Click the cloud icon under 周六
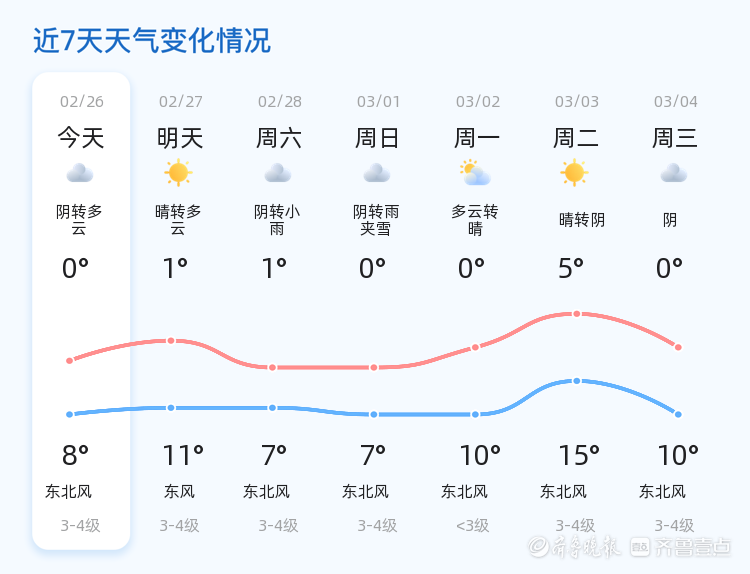The image size is (750, 574). [278, 174]
